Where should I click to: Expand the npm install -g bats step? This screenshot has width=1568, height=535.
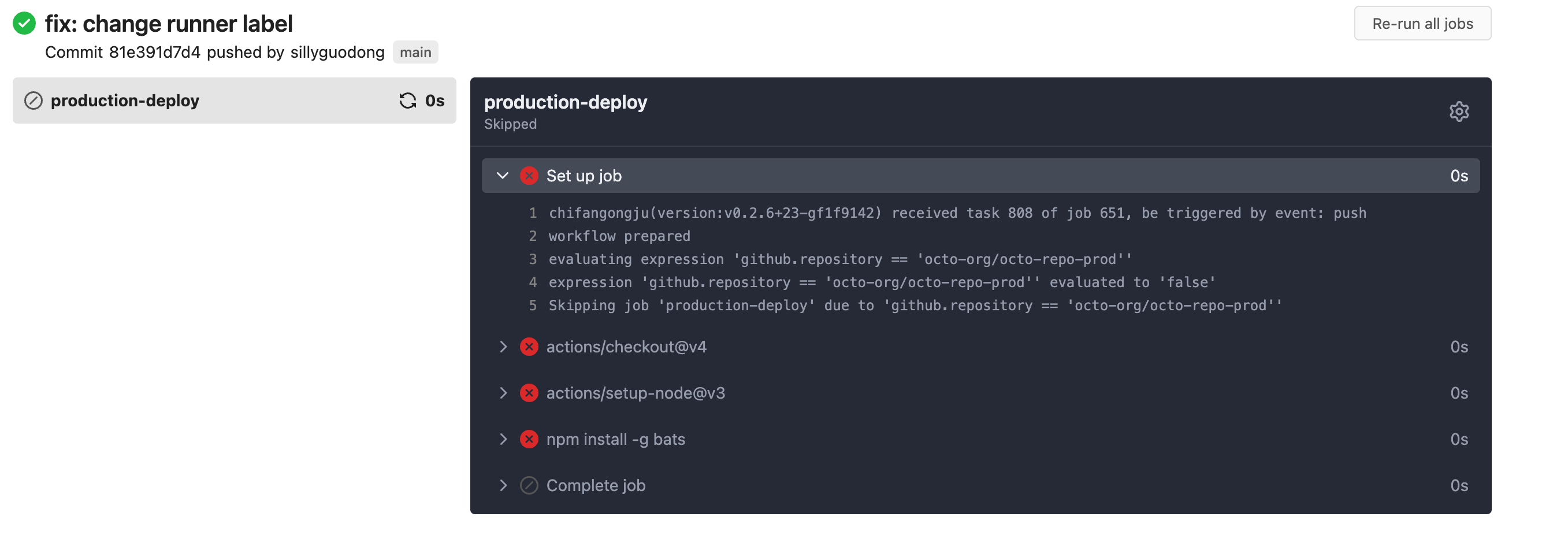503,440
